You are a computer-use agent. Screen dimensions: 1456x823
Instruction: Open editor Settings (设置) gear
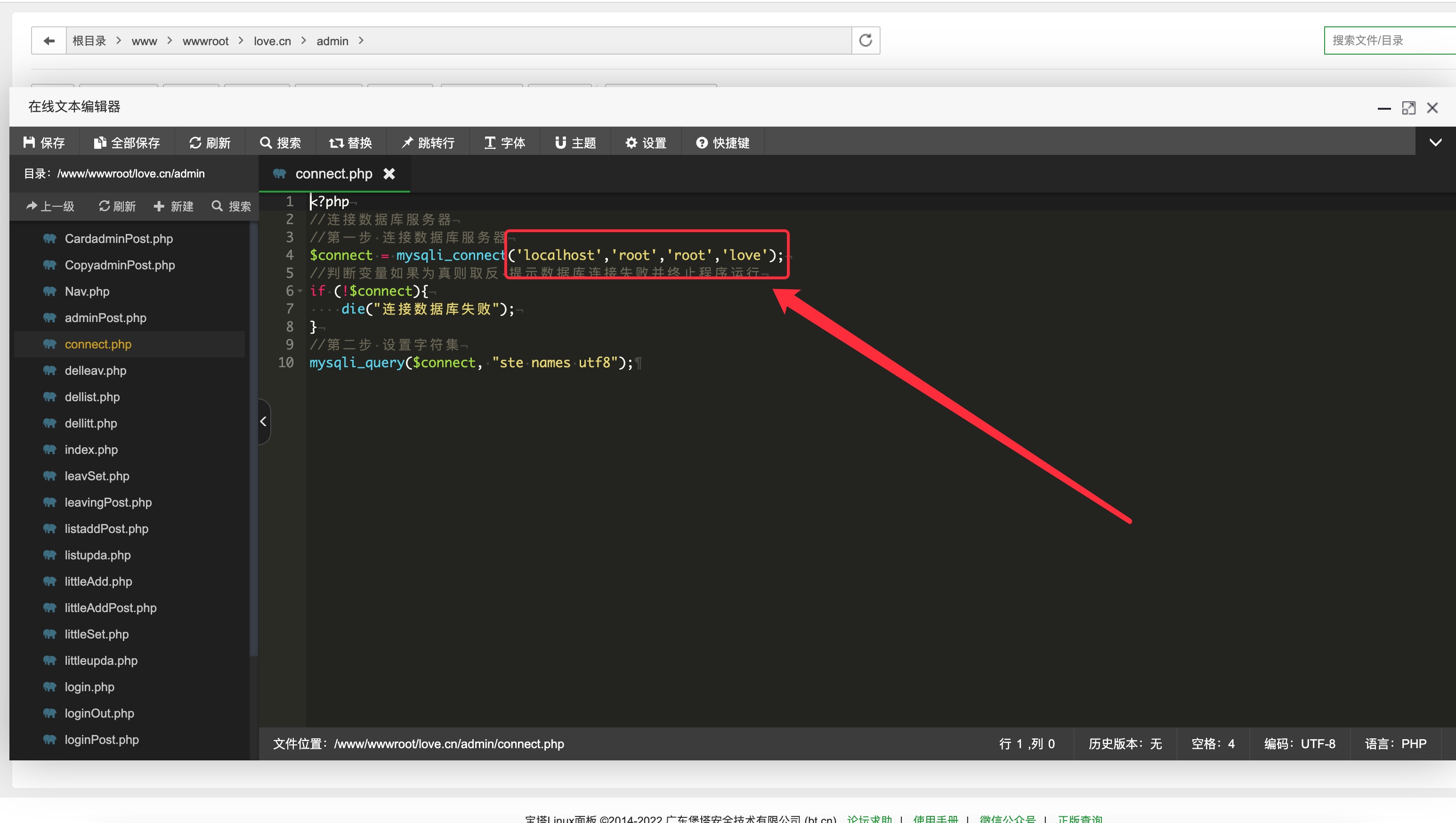click(646, 143)
